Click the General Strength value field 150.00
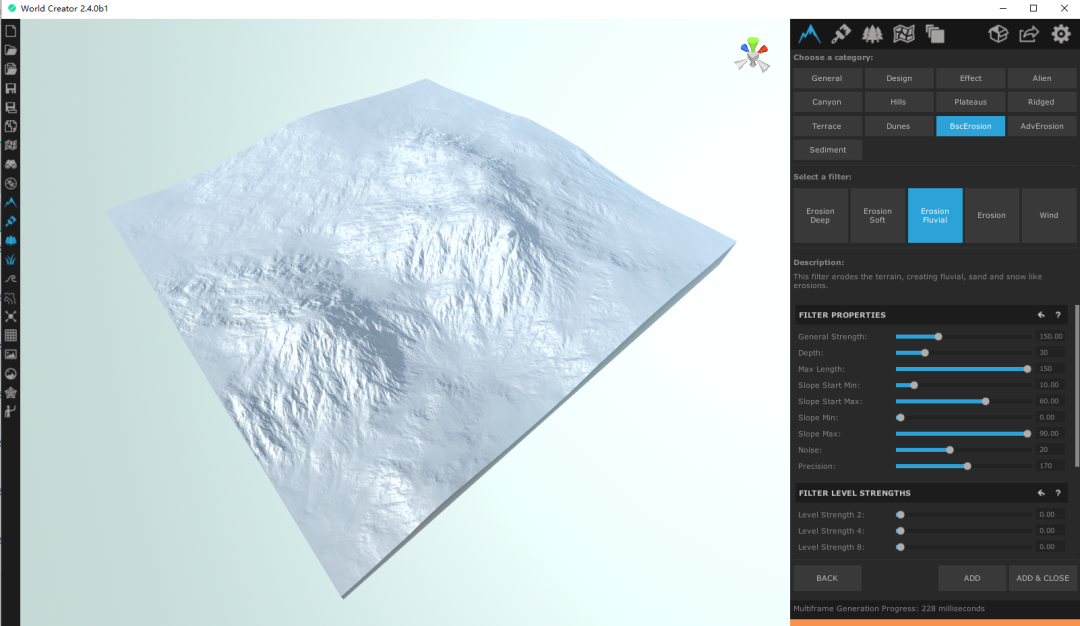 [1051, 336]
